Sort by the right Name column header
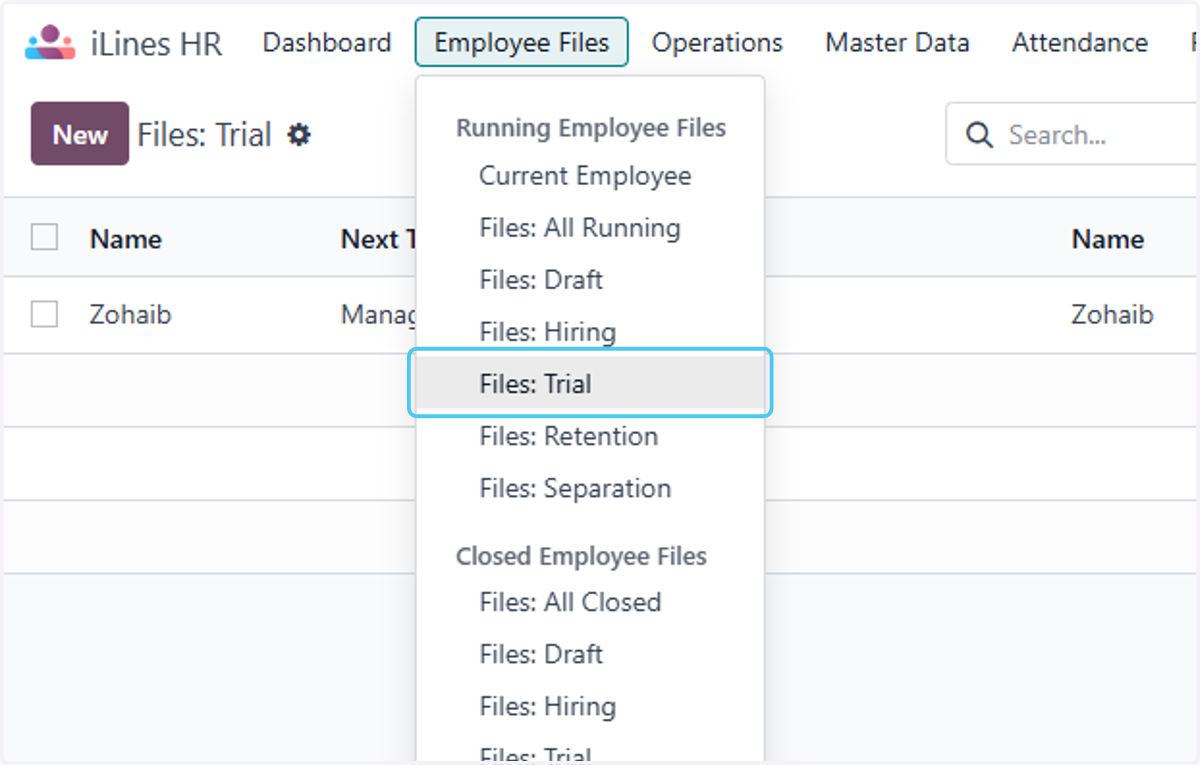 click(1108, 239)
